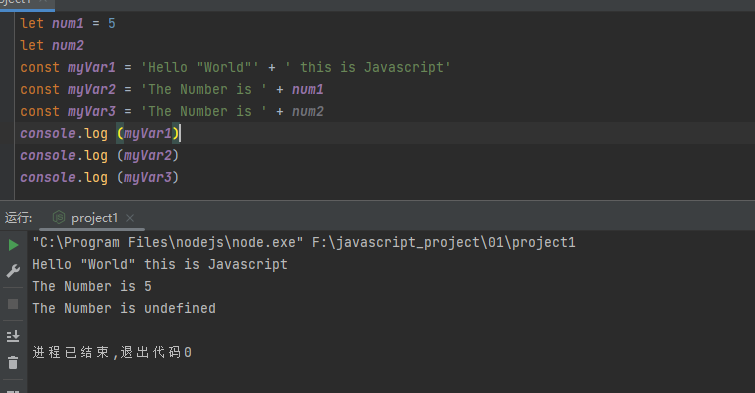
Task: Click the node.exe command line in the console
Action: (304, 242)
